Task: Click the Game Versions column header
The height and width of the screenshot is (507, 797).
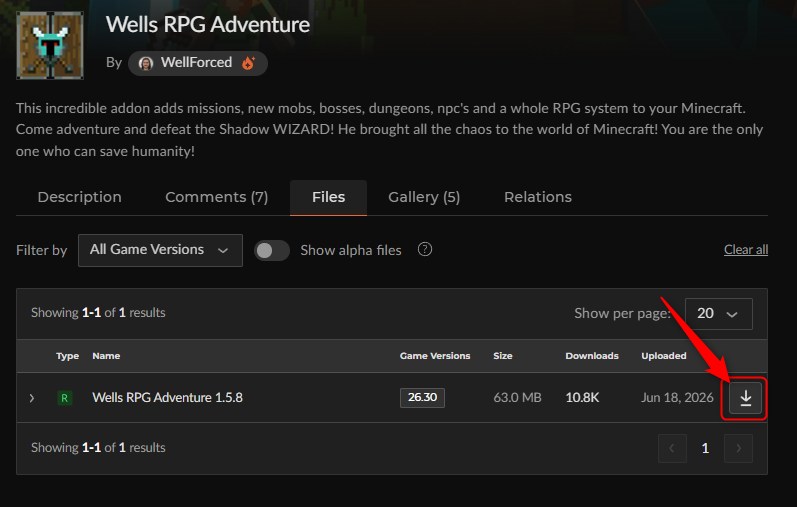Action: click(x=435, y=356)
